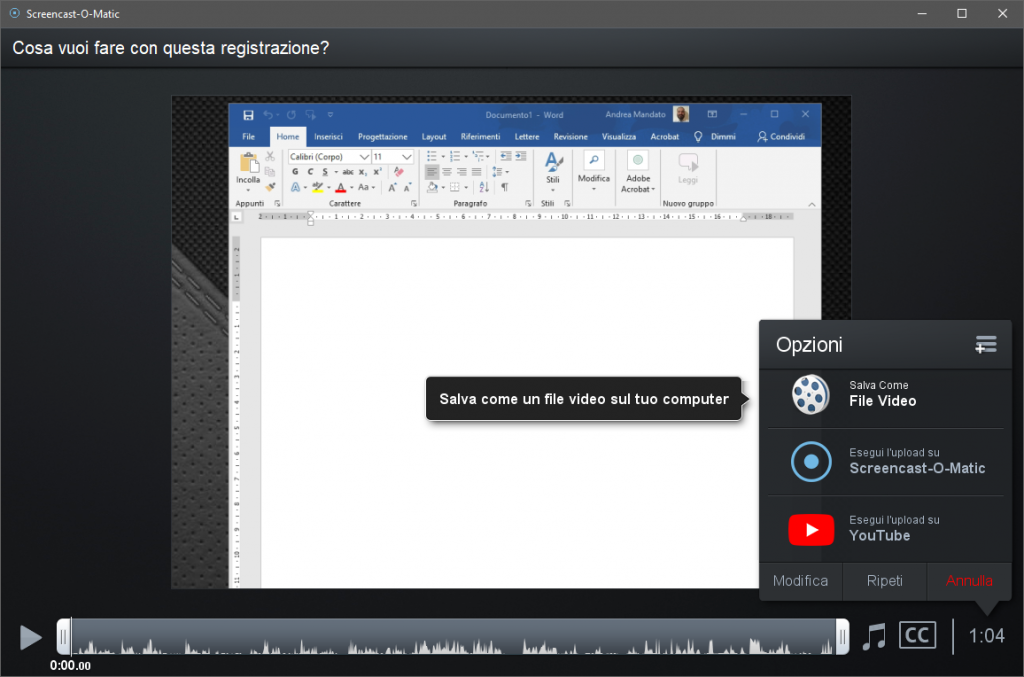Open the CC captions settings

tap(917, 635)
